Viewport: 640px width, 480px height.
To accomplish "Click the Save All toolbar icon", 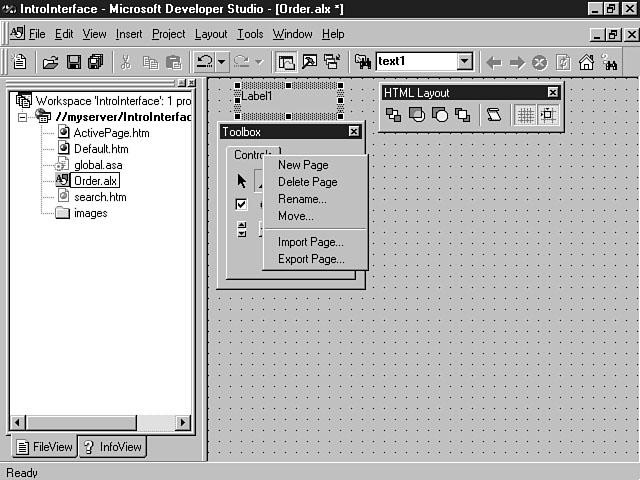I will tap(95, 62).
